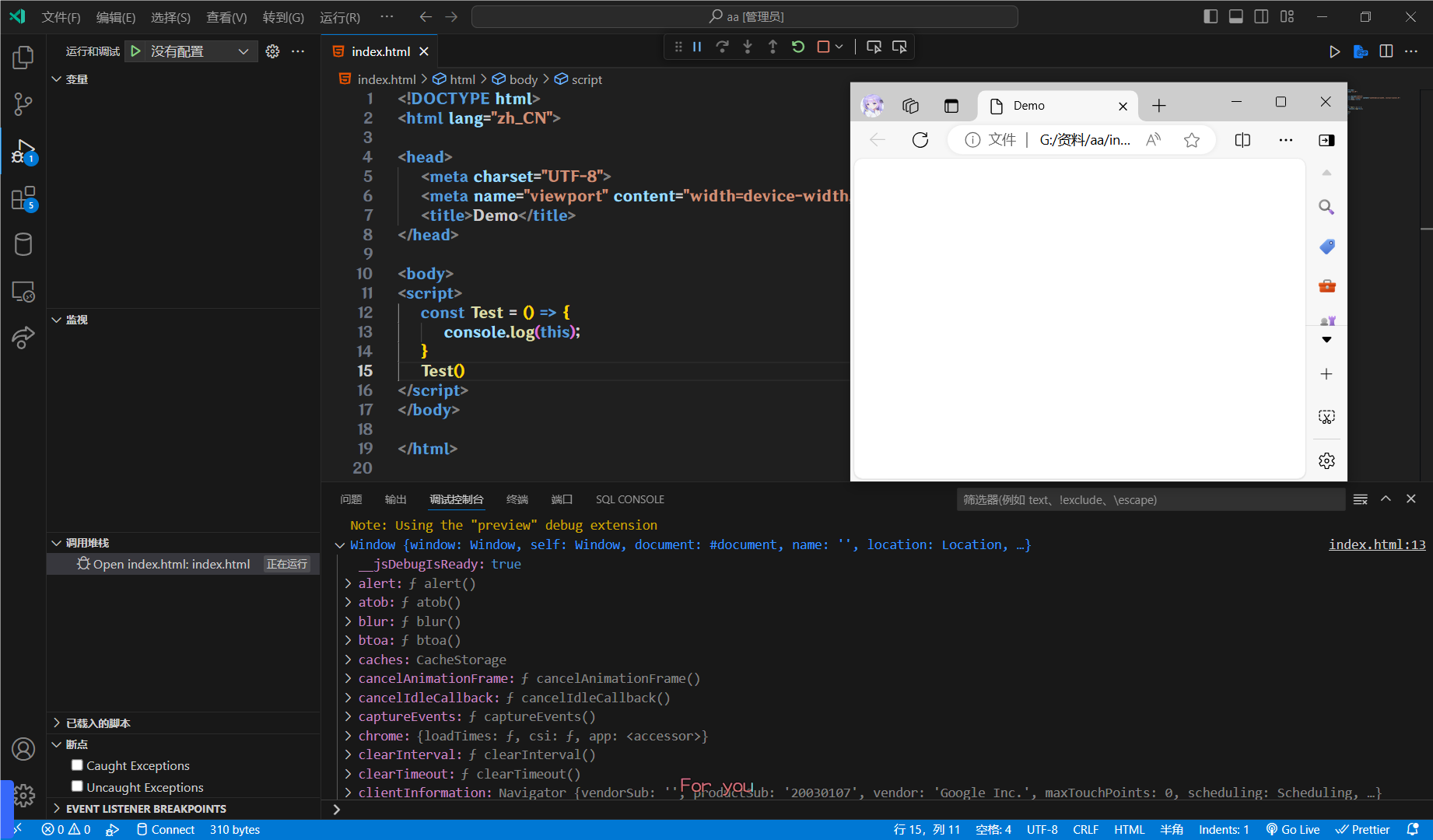The height and width of the screenshot is (840, 1433).
Task: Pause the debug session
Action: point(697,47)
